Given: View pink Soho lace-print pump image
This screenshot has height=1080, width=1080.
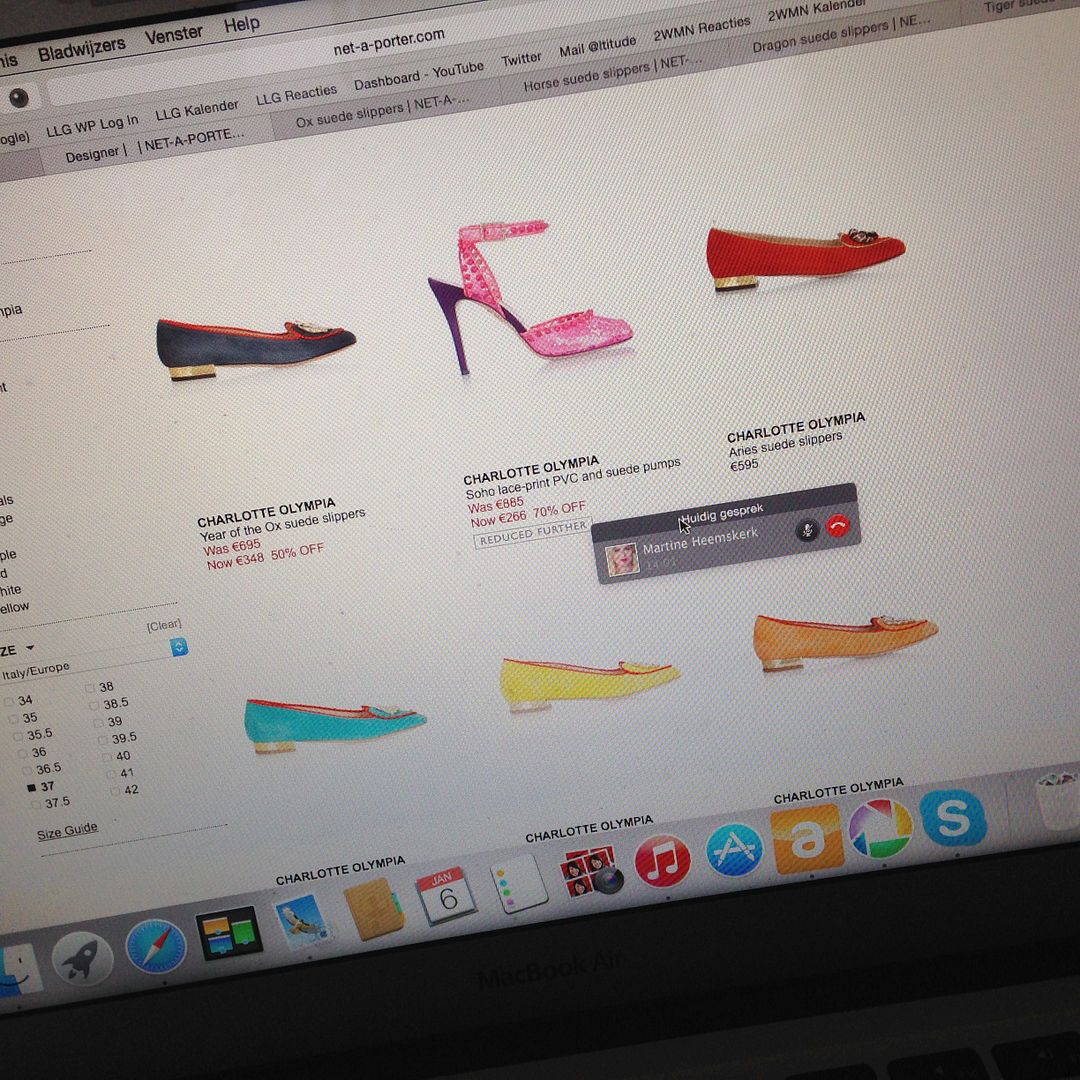Looking at the screenshot, I should click(530, 298).
